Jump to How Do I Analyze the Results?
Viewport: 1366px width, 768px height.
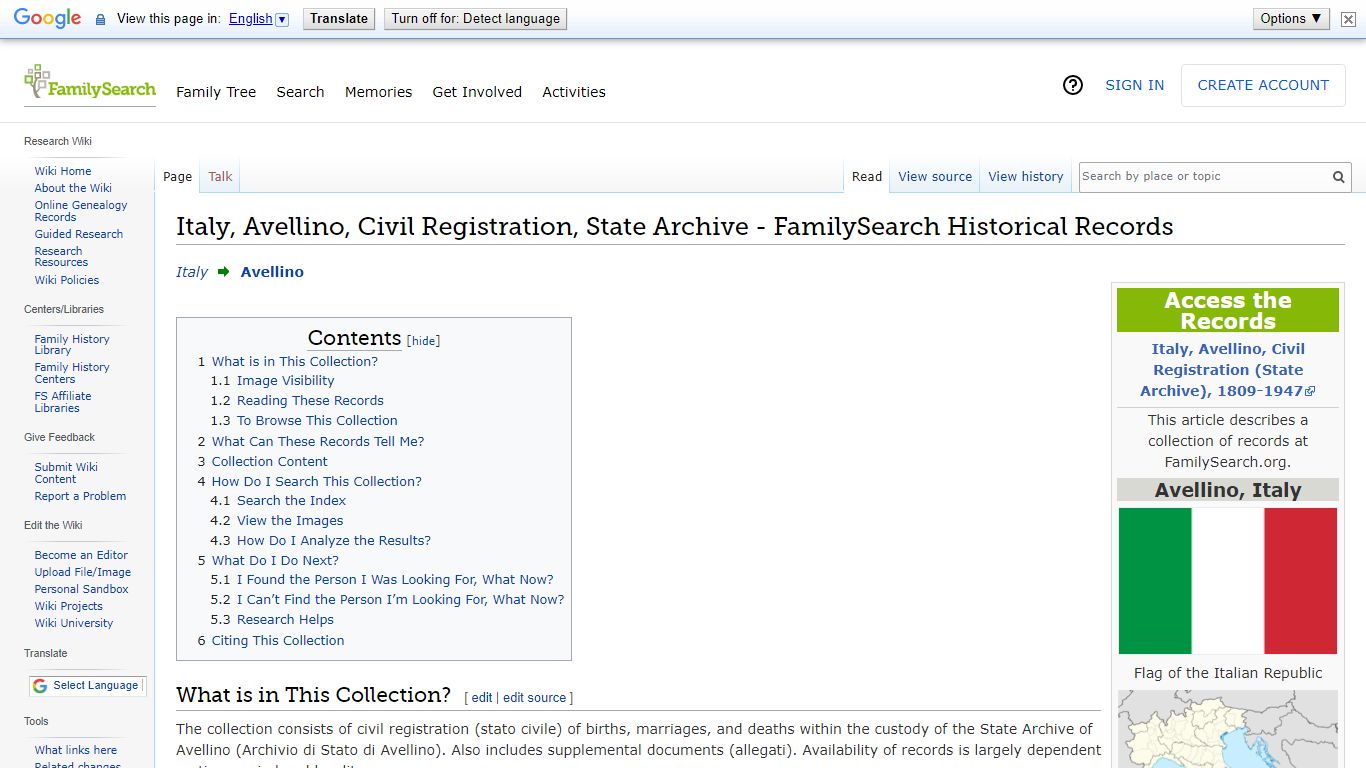pyautogui.click(x=334, y=541)
